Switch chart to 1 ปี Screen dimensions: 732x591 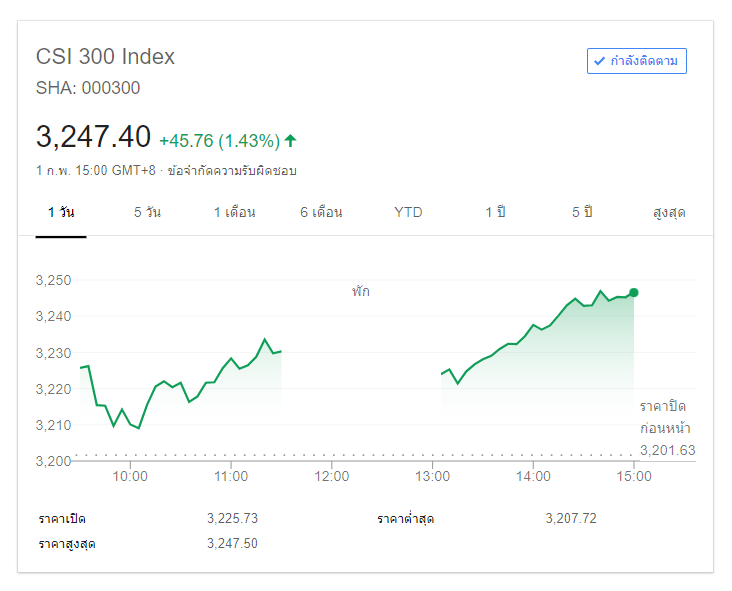[x=494, y=212]
